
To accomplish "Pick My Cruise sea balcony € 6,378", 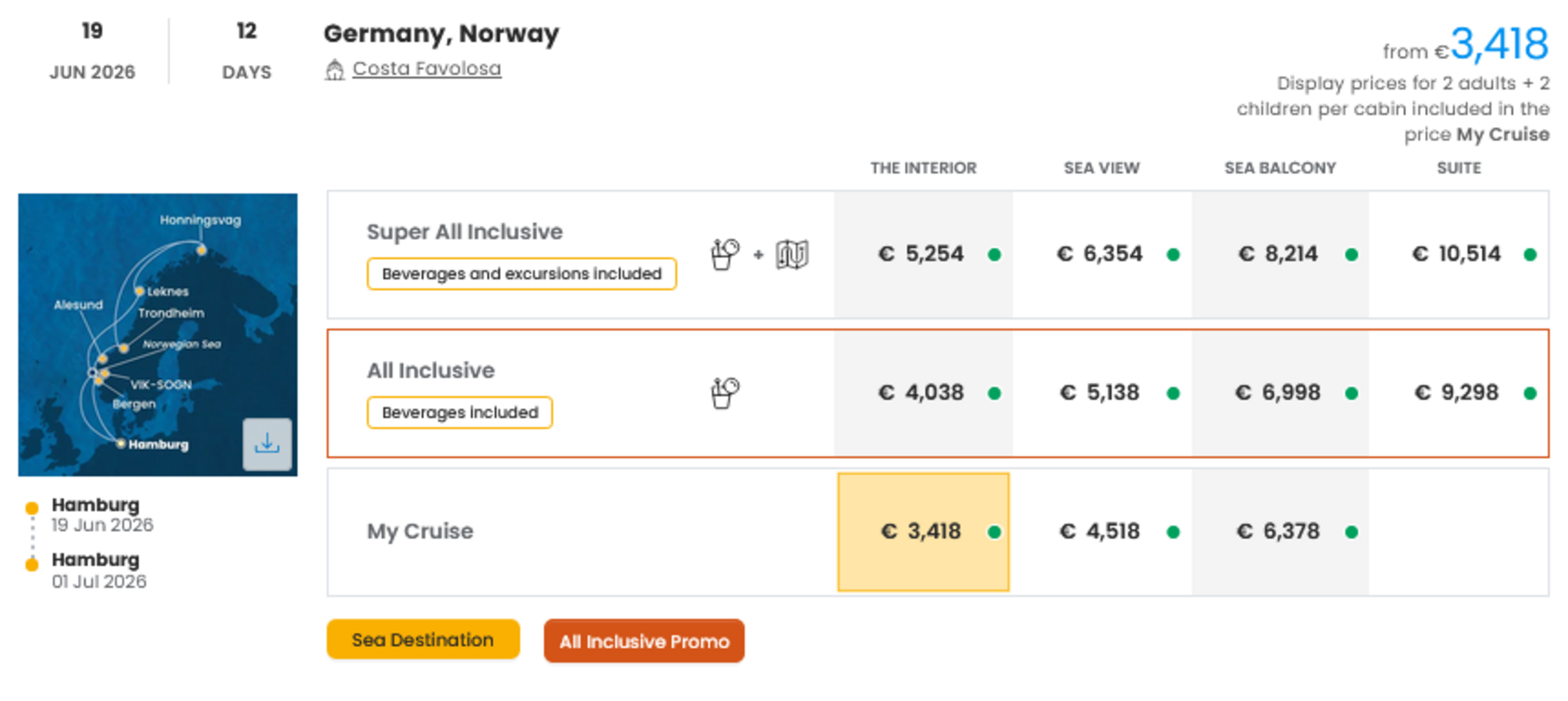I will (x=1278, y=532).
